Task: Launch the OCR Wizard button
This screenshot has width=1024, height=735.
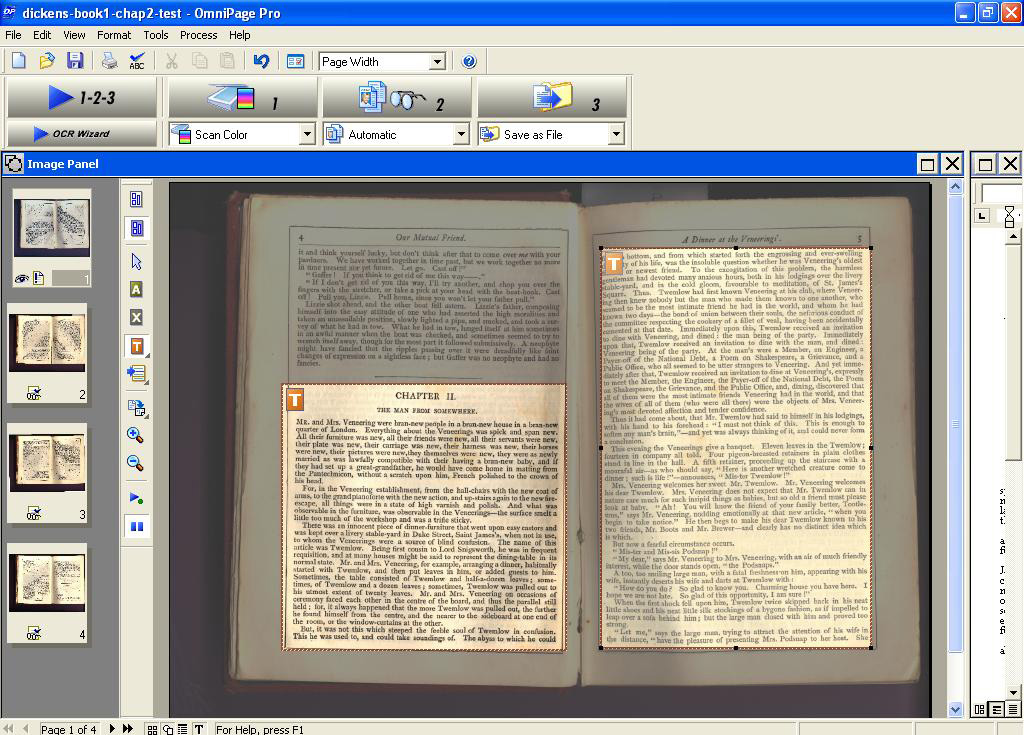Action: 82,133
